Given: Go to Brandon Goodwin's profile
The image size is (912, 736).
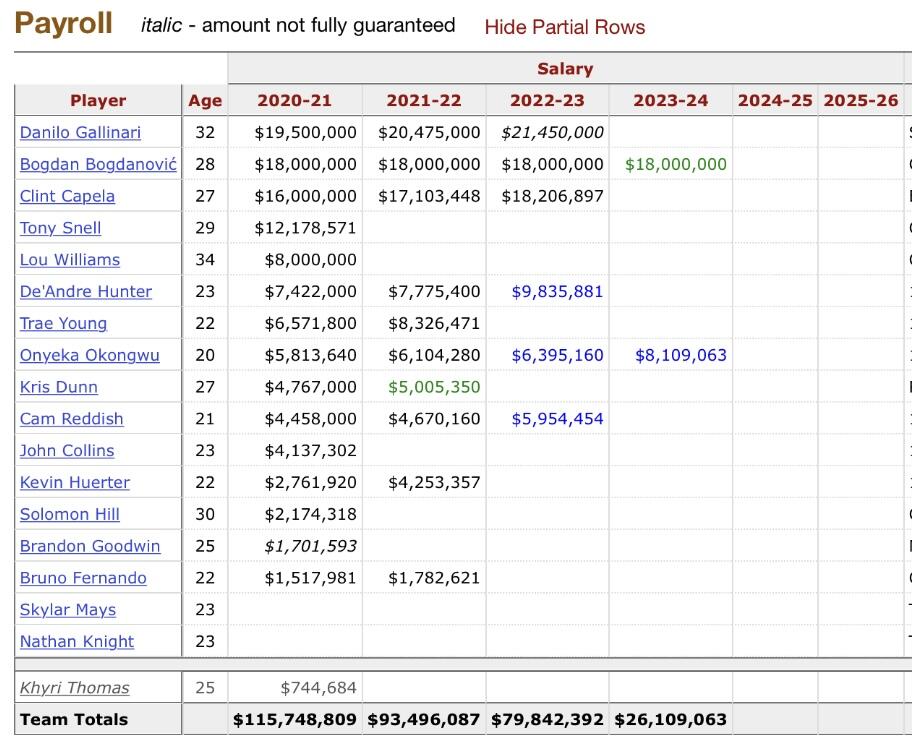Looking at the screenshot, I should pos(90,546).
